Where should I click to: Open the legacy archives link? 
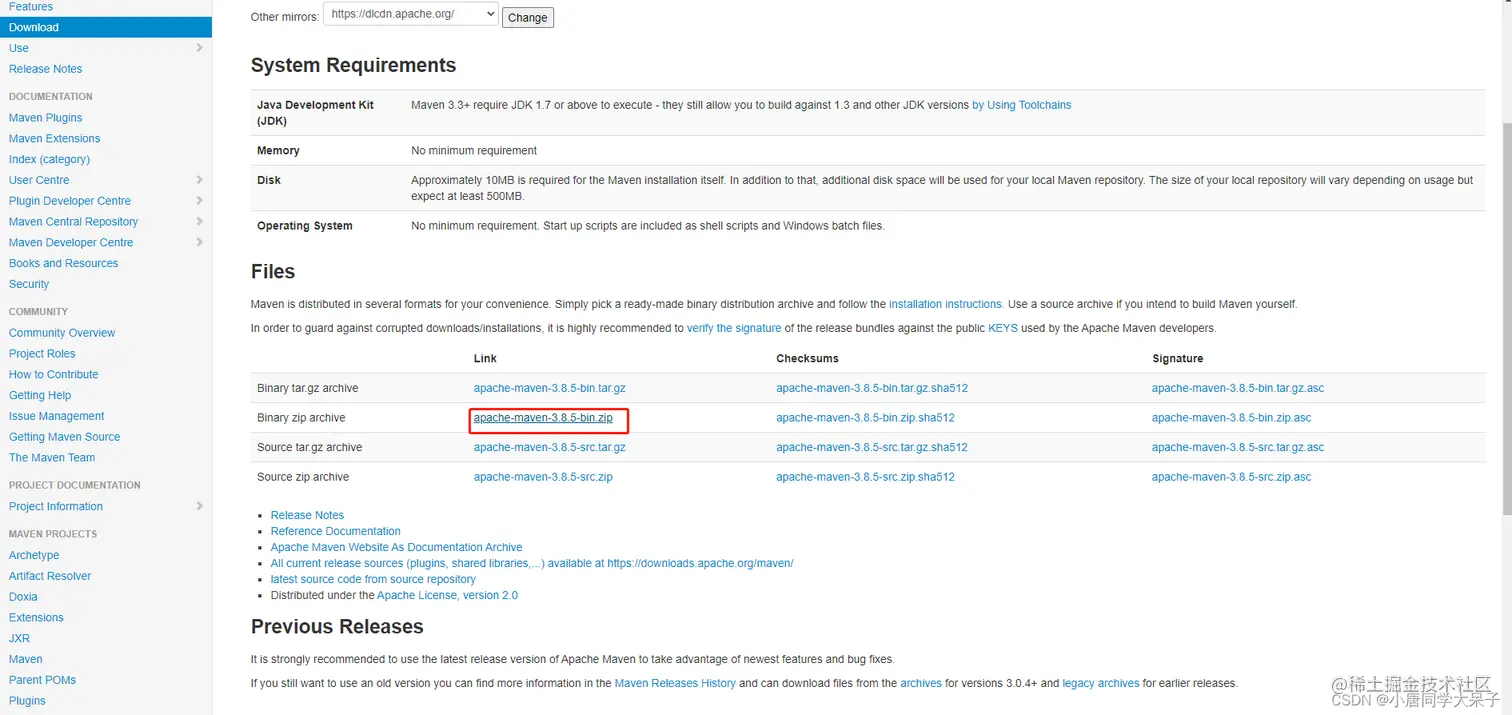coord(1101,683)
